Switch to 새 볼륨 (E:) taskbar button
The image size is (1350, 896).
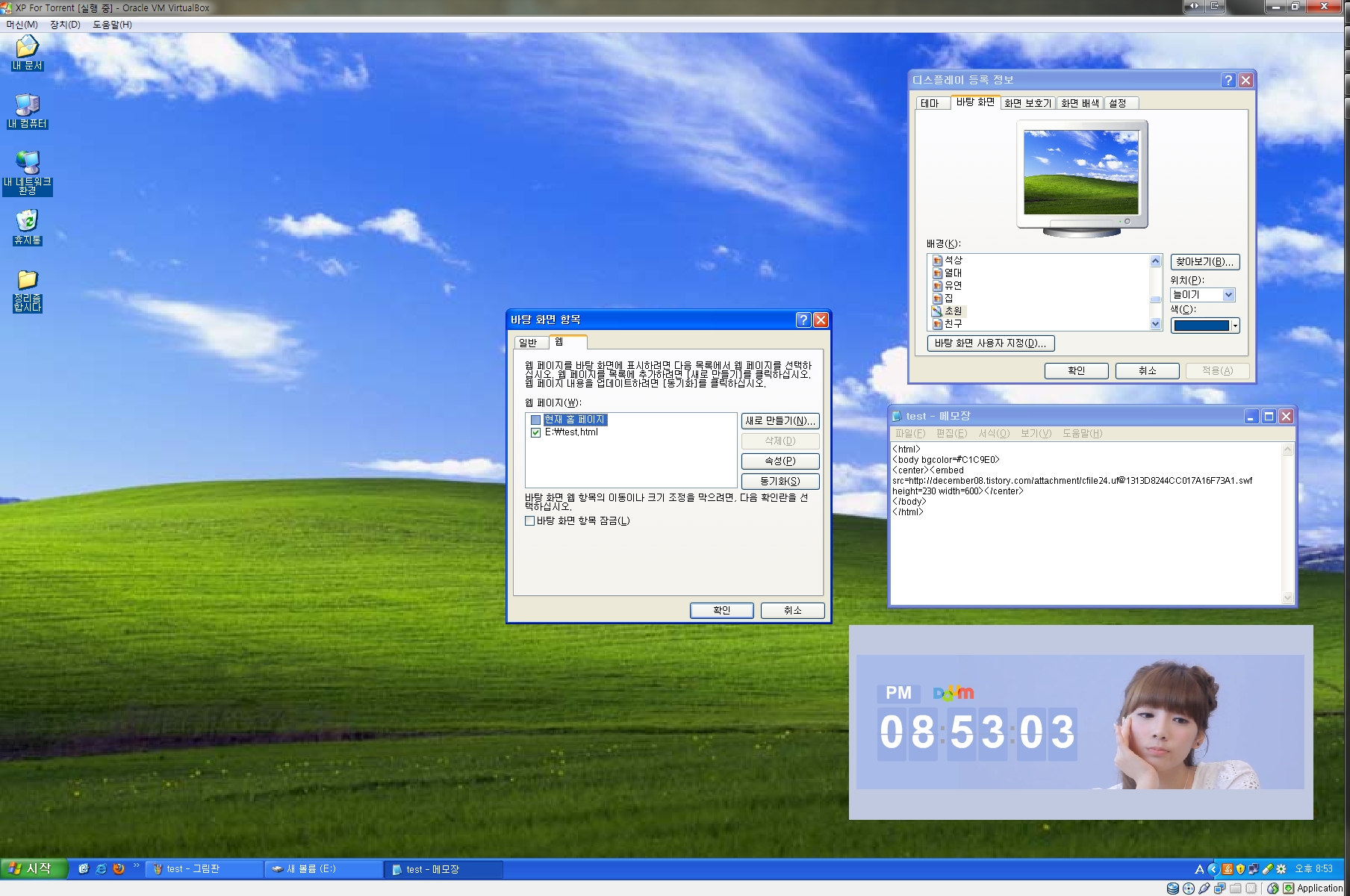323,869
